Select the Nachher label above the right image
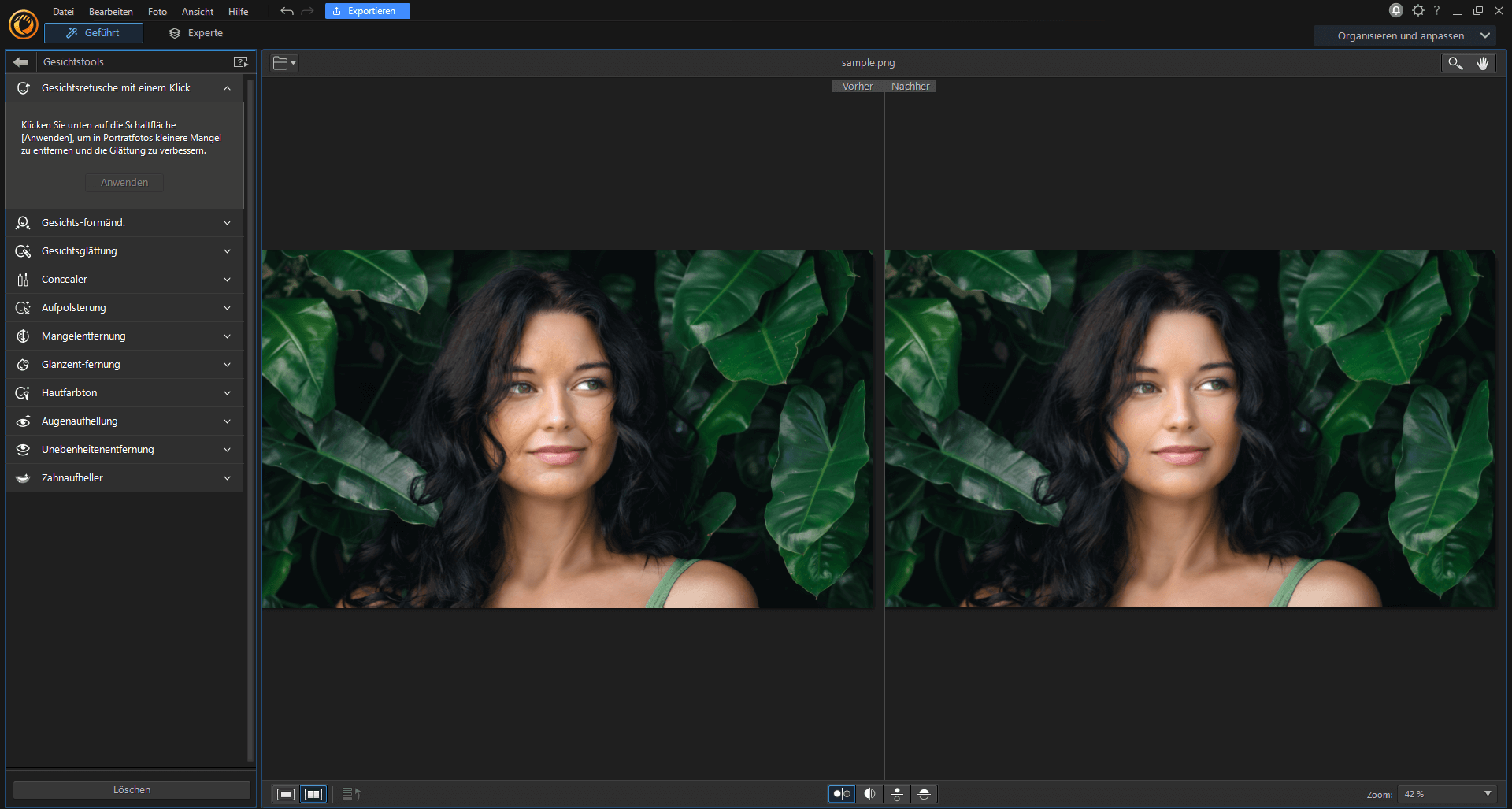 point(910,86)
